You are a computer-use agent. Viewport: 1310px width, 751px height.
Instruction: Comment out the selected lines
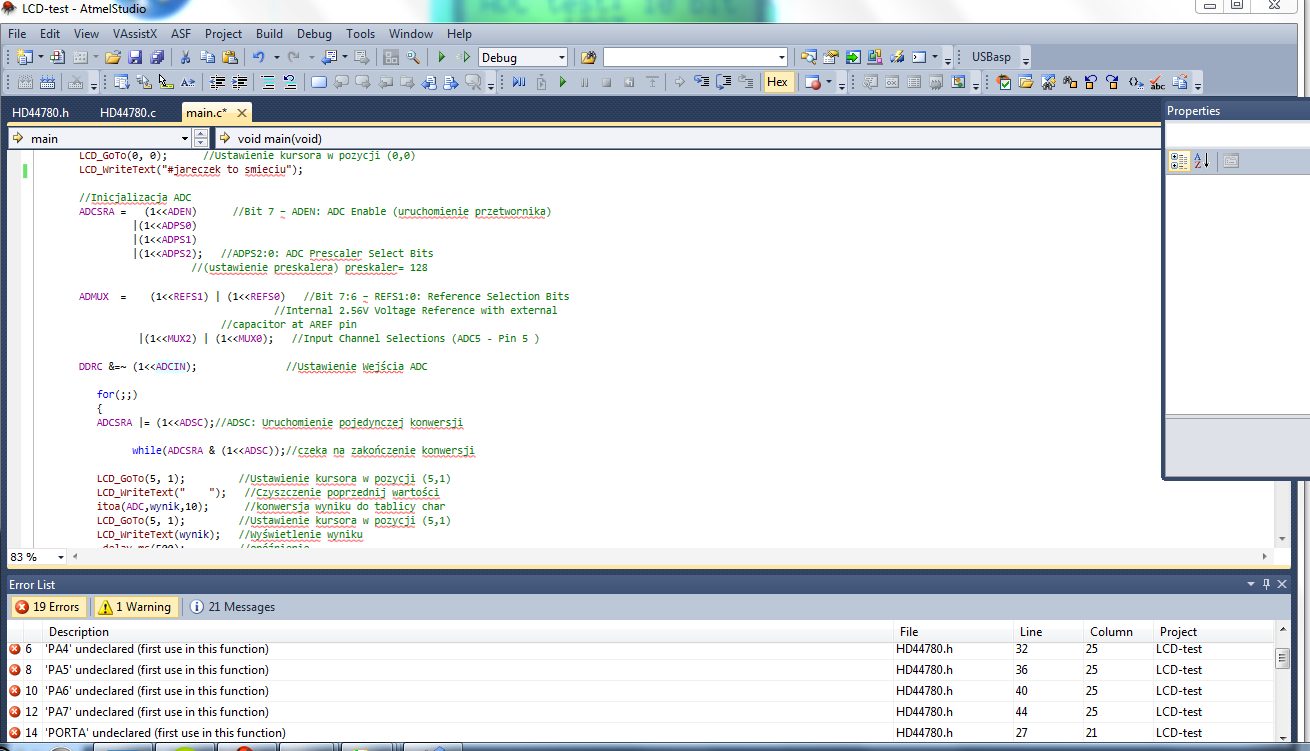[x=268, y=82]
